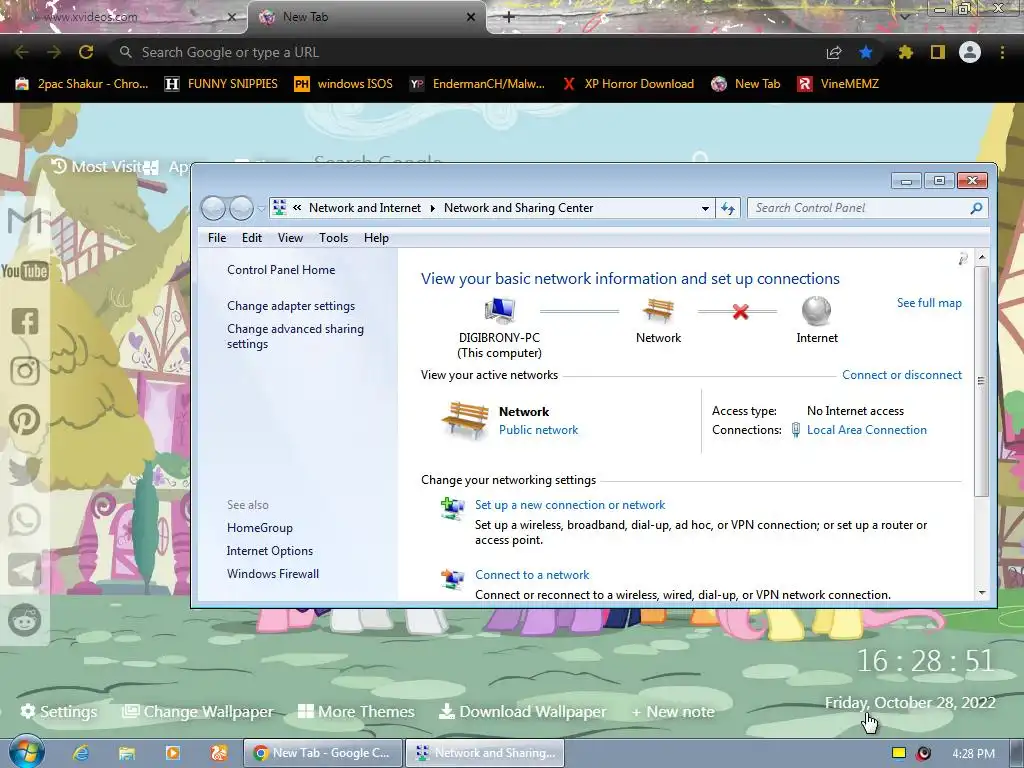This screenshot has width=1024, height=768.
Task: Open the recent pages dropdown arrow
Action: [x=261, y=209]
